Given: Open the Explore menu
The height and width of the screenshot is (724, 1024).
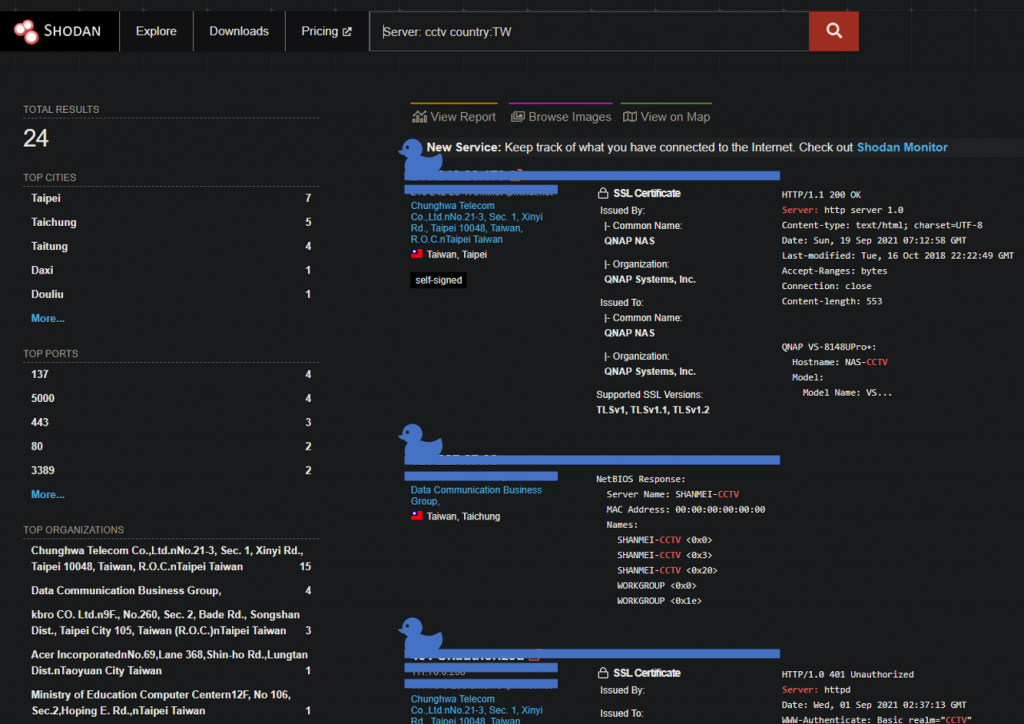Looking at the screenshot, I should point(156,31).
